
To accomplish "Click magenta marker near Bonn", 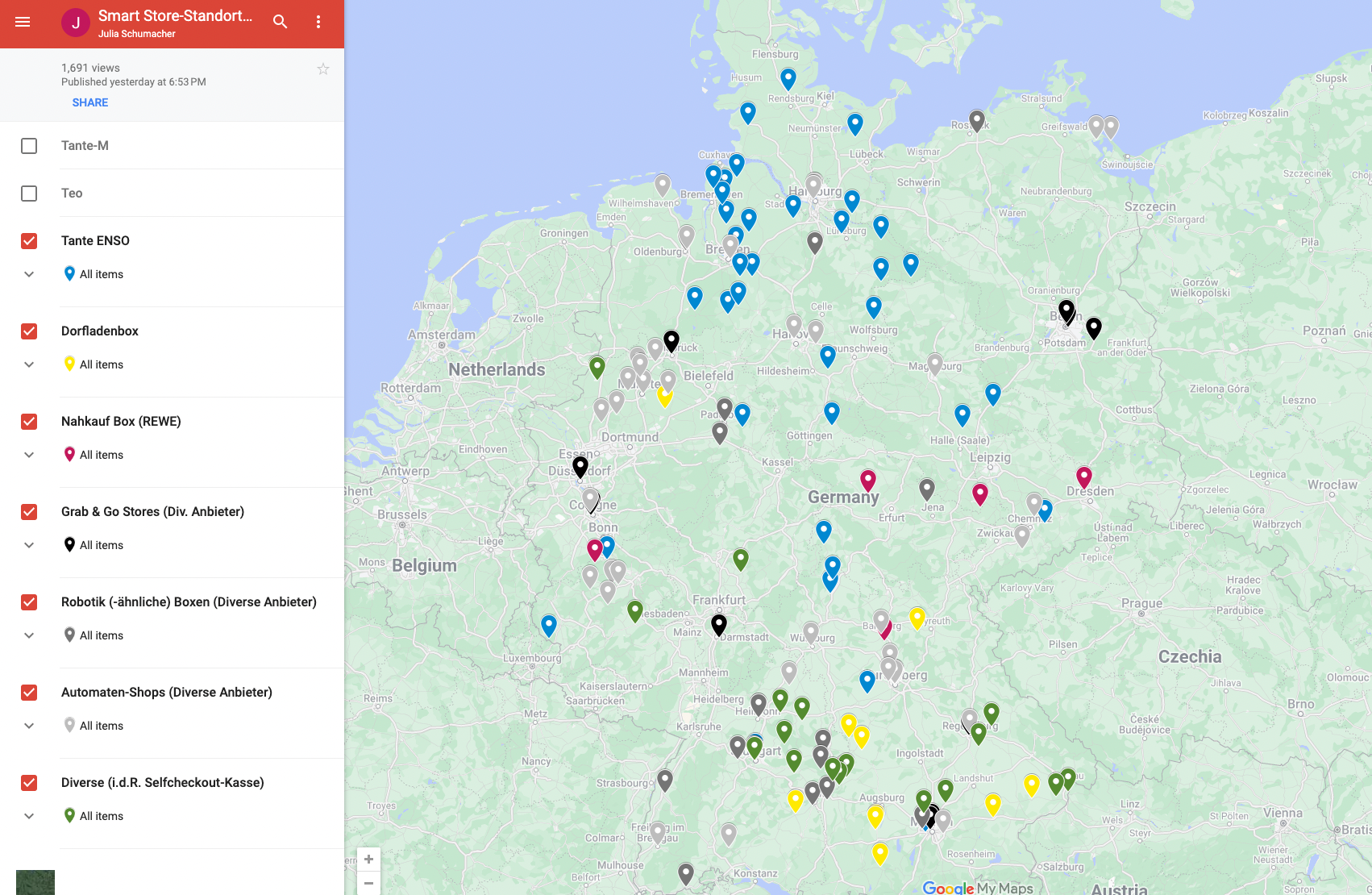I will click(x=595, y=550).
